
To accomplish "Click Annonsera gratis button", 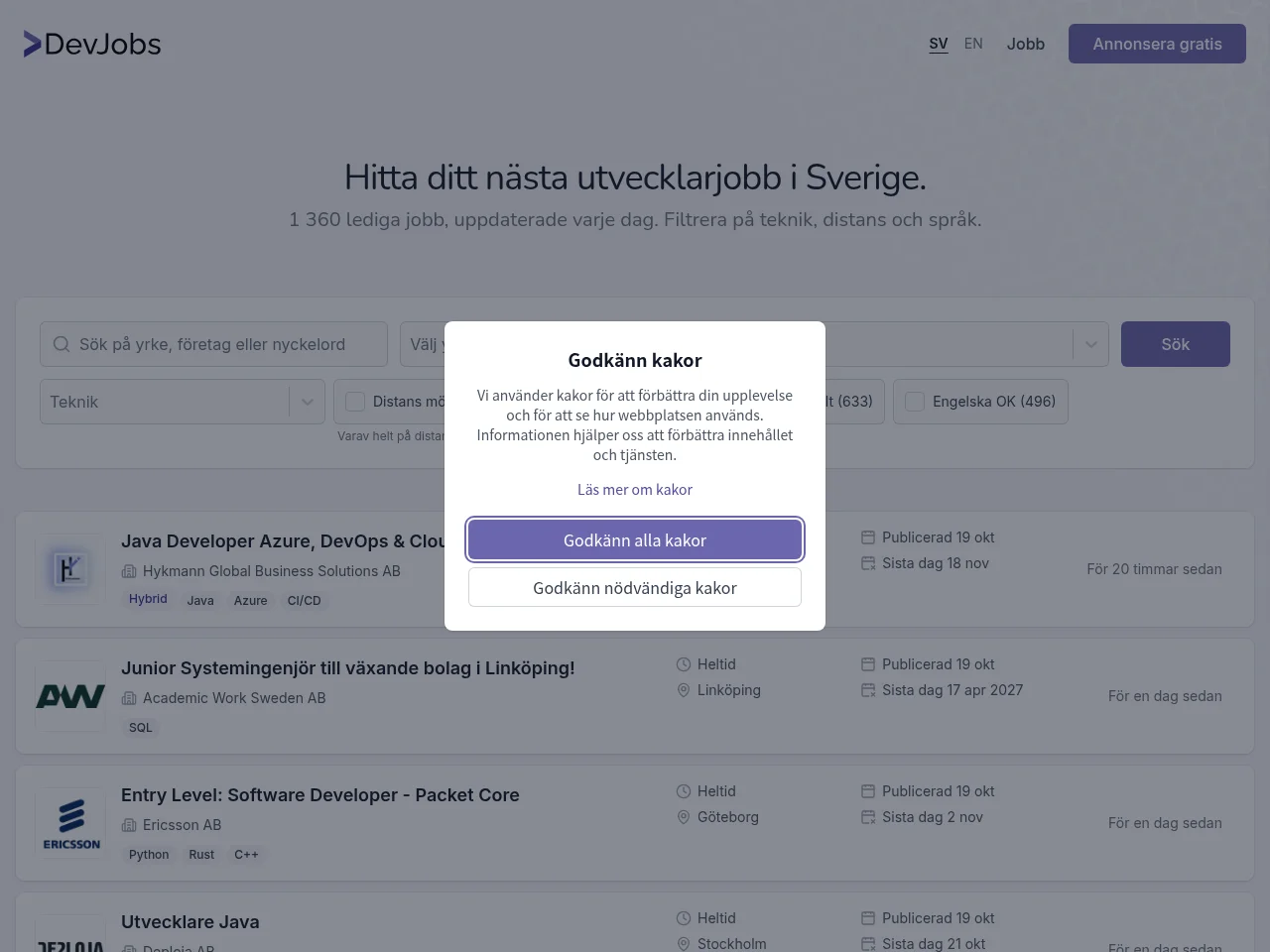I will pos(1157,44).
